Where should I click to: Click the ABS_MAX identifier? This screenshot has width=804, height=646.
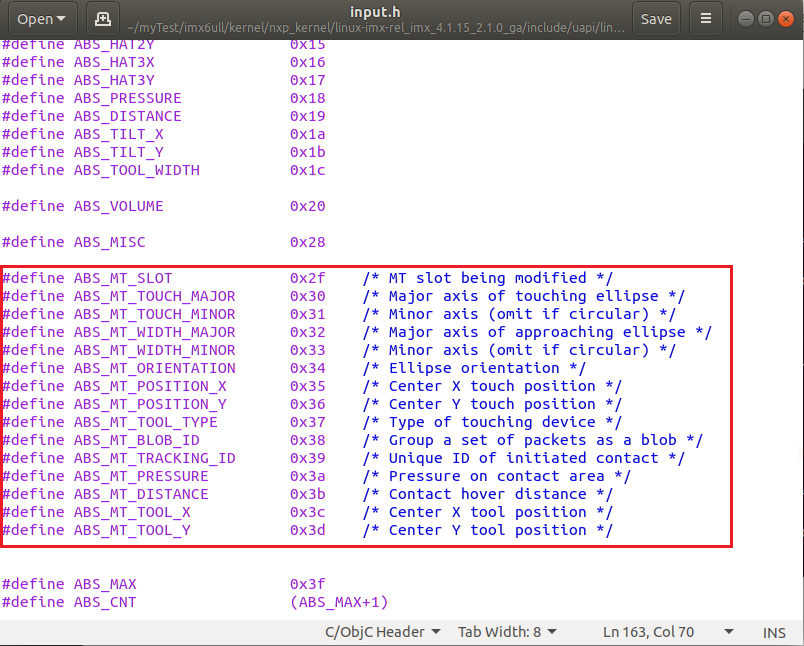[x=105, y=584]
